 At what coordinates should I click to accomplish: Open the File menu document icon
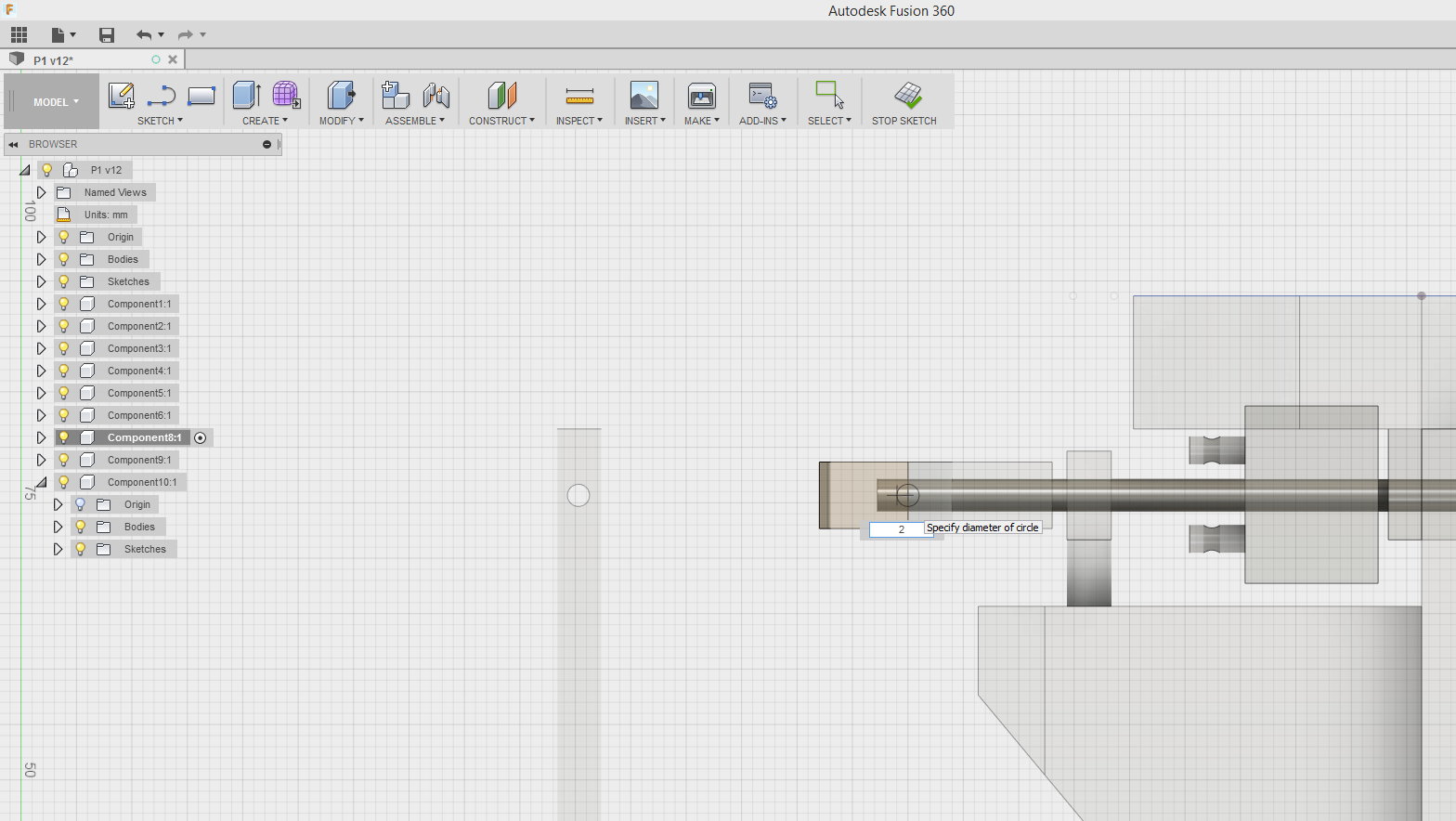pyautogui.click(x=58, y=35)
